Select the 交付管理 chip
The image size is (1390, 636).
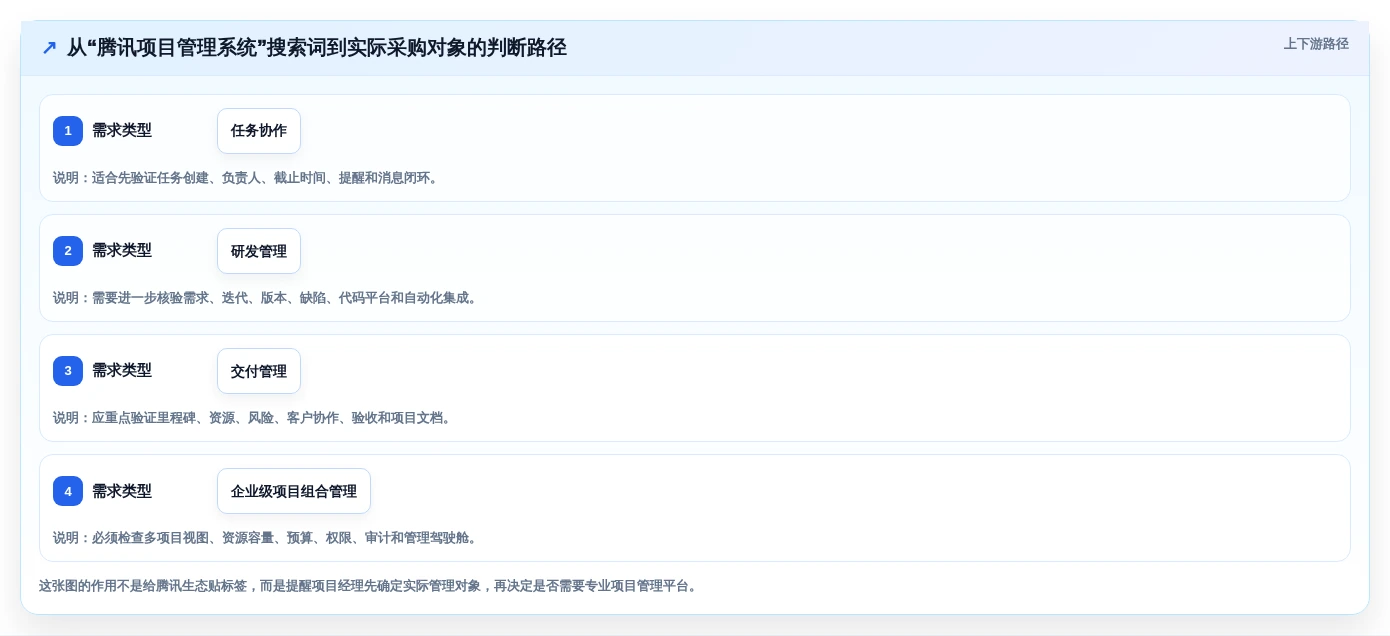coord(259,371)
